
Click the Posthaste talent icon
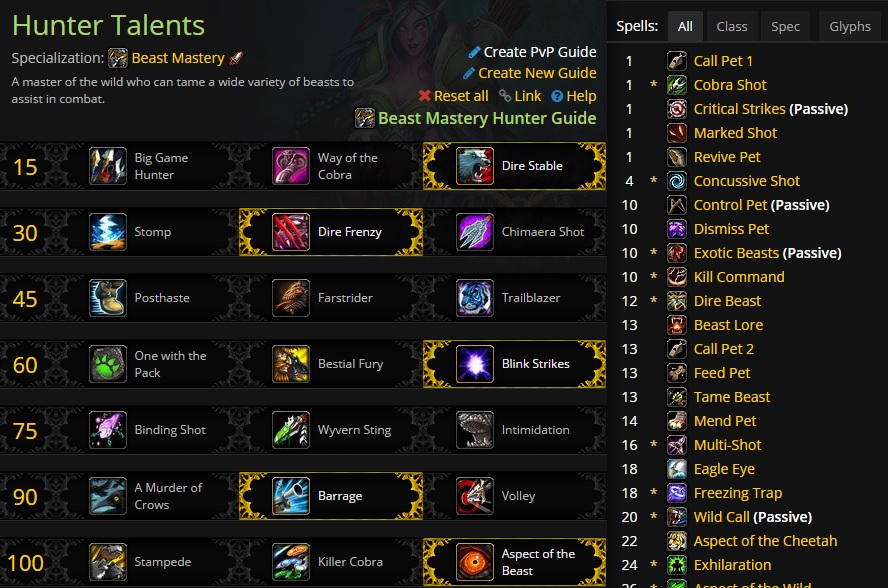coord(108,297)
